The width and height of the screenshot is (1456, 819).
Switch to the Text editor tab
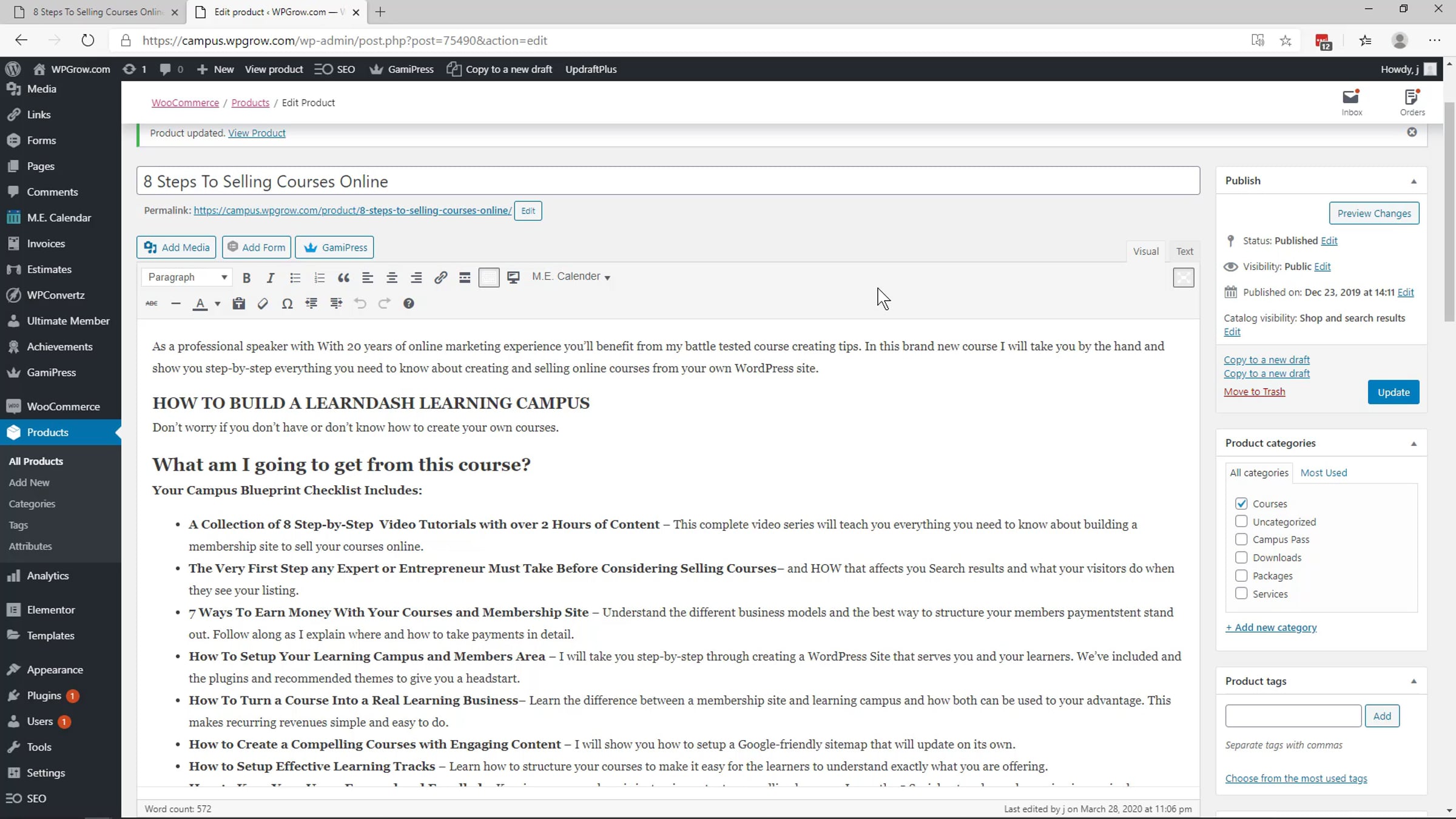[x=1184, y=251]
